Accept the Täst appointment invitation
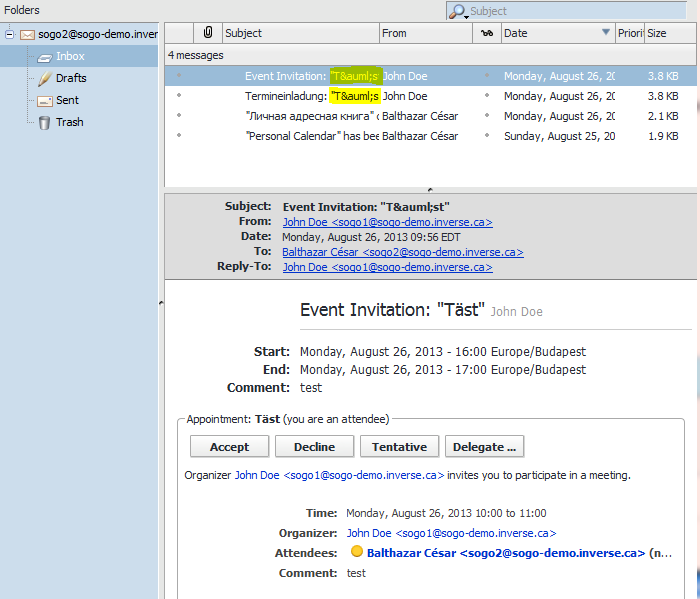 229,447
